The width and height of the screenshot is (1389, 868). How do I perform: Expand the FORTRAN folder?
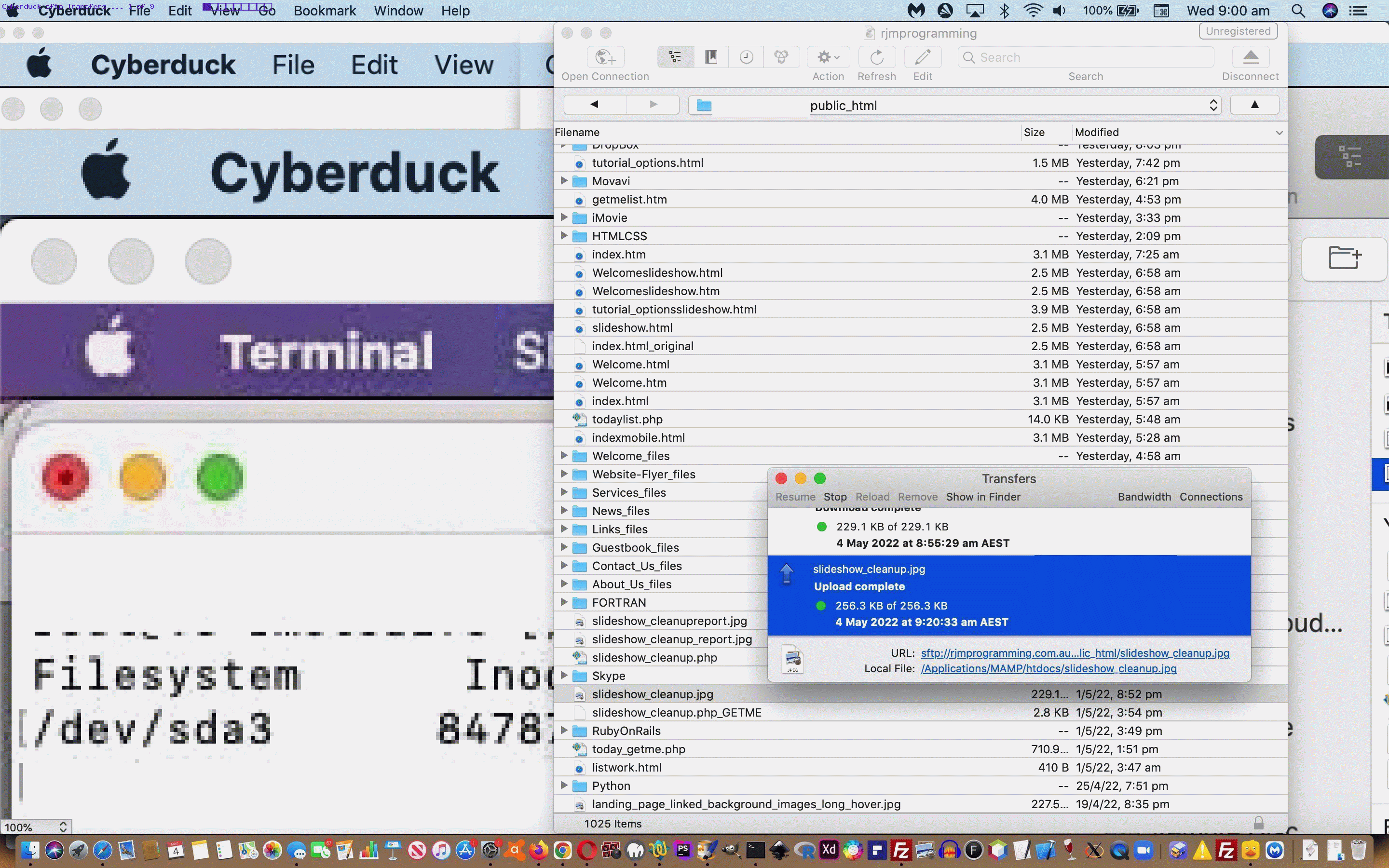click(x=564, y=602)
